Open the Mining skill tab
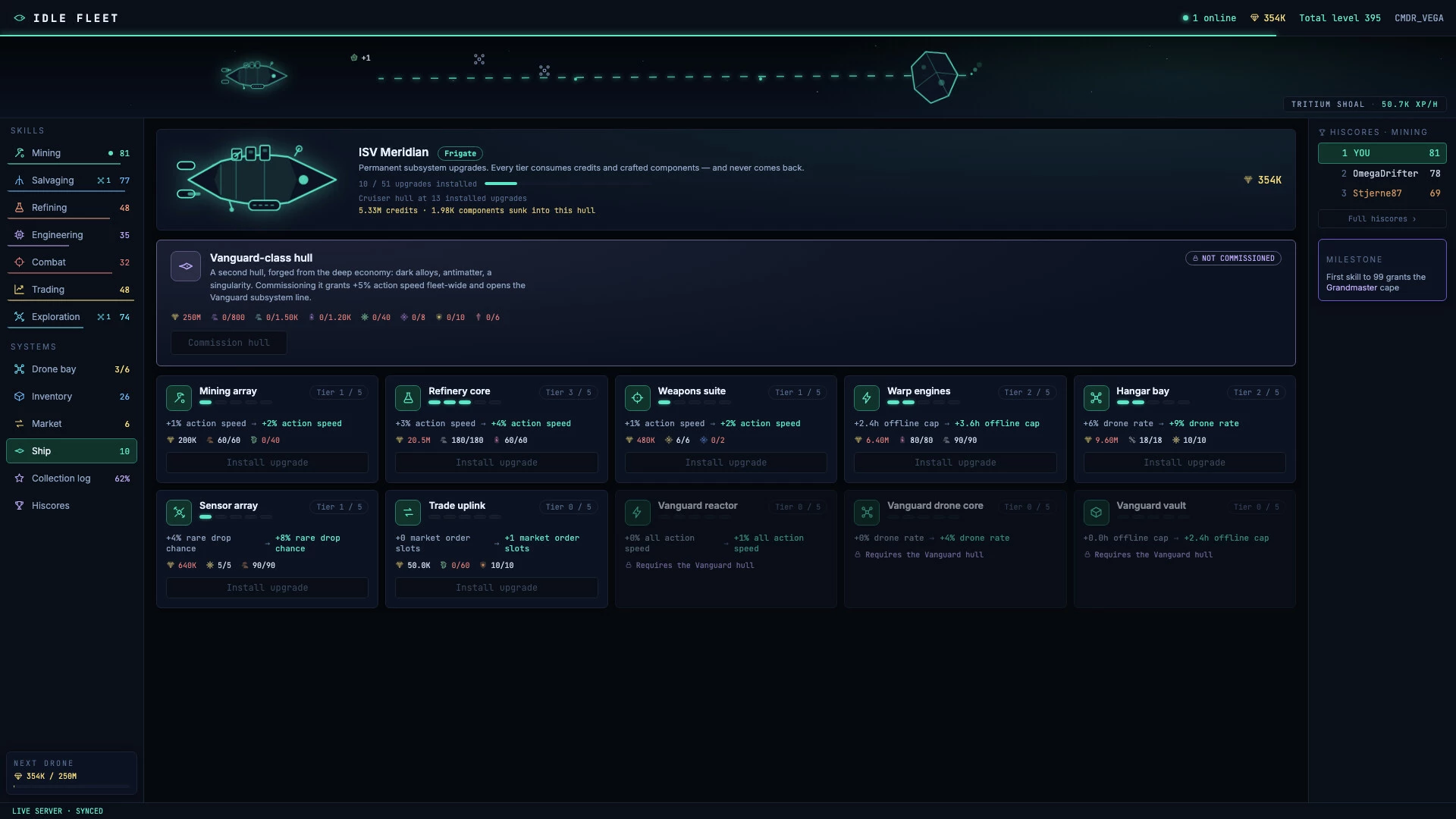This screenshot has width=1456, height=819. [x=71, y=153]
